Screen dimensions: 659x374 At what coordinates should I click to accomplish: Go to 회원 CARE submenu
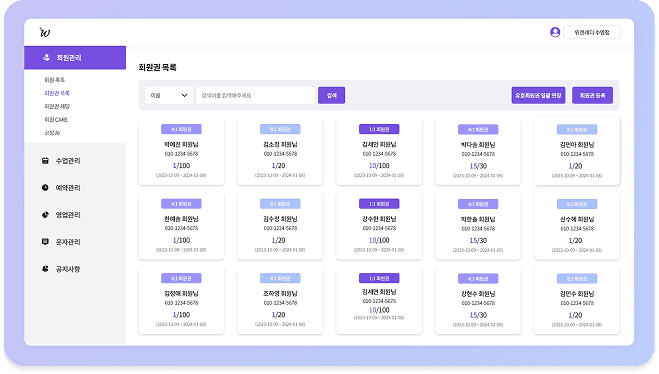point(56,120)
